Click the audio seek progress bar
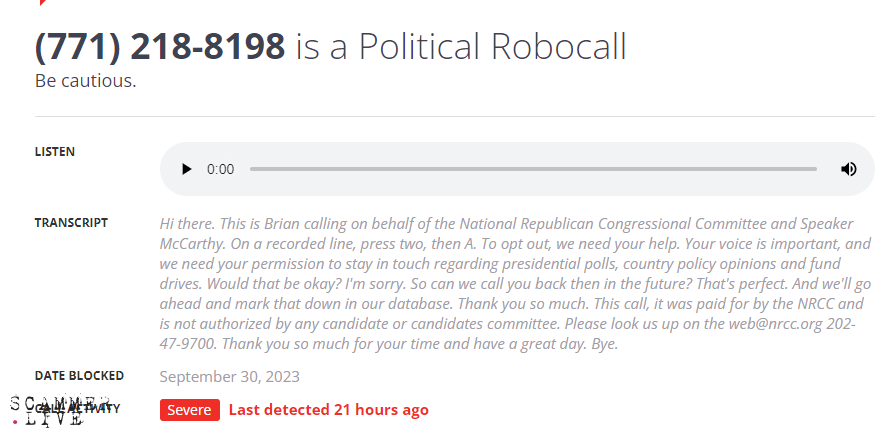Screen dimensions: 891x438 [x=532, y=169]
